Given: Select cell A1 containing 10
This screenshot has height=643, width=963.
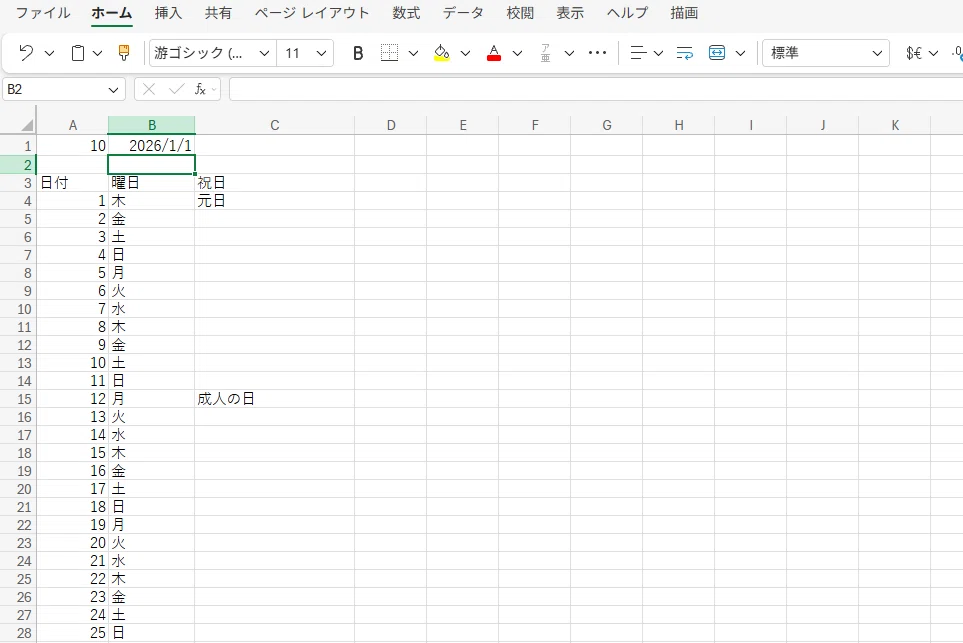Looking at the screenshot, I should click(x=72, y=146).
